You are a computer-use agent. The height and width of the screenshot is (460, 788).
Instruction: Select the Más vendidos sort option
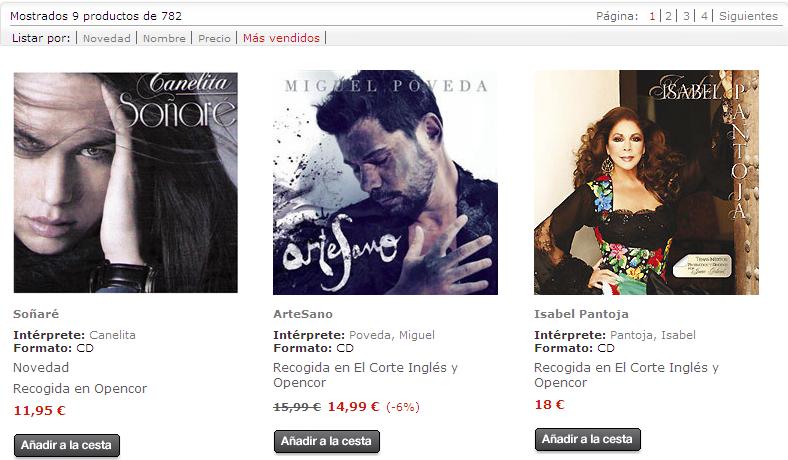pyautogui.click(x=281, y=38)
